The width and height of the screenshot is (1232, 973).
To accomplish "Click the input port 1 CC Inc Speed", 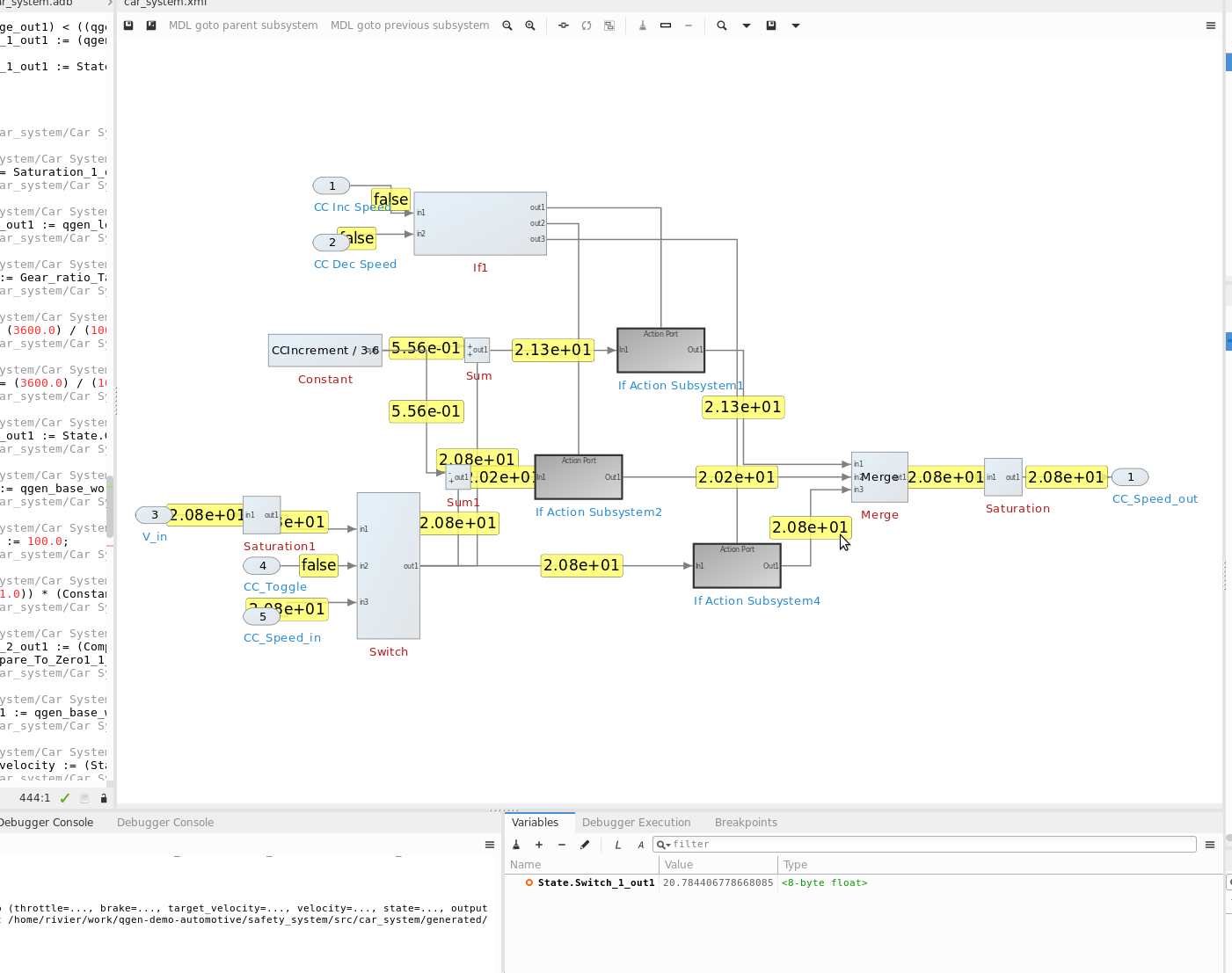I will click(x=332, y=186).
